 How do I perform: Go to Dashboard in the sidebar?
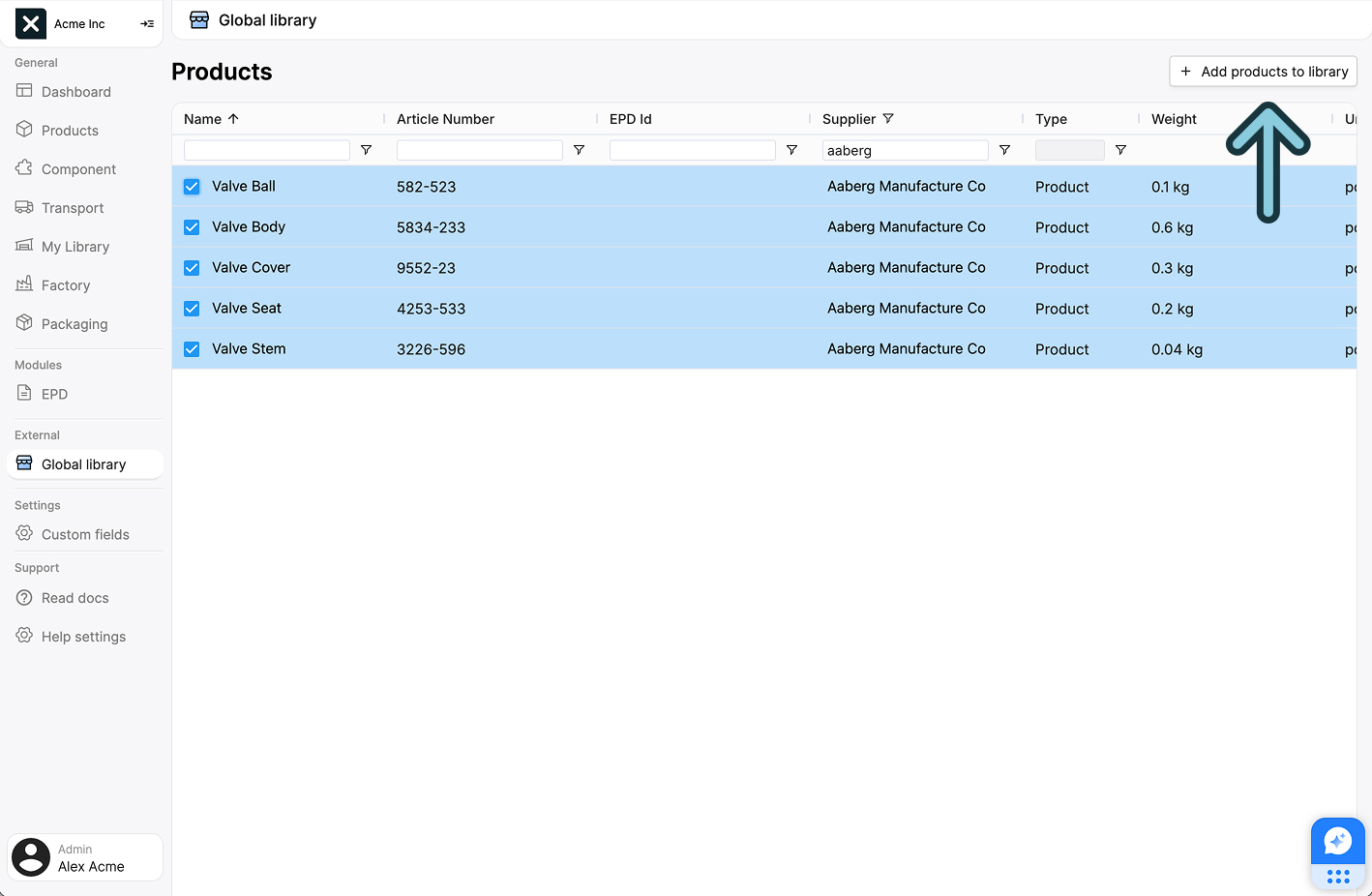coord(75,92)
